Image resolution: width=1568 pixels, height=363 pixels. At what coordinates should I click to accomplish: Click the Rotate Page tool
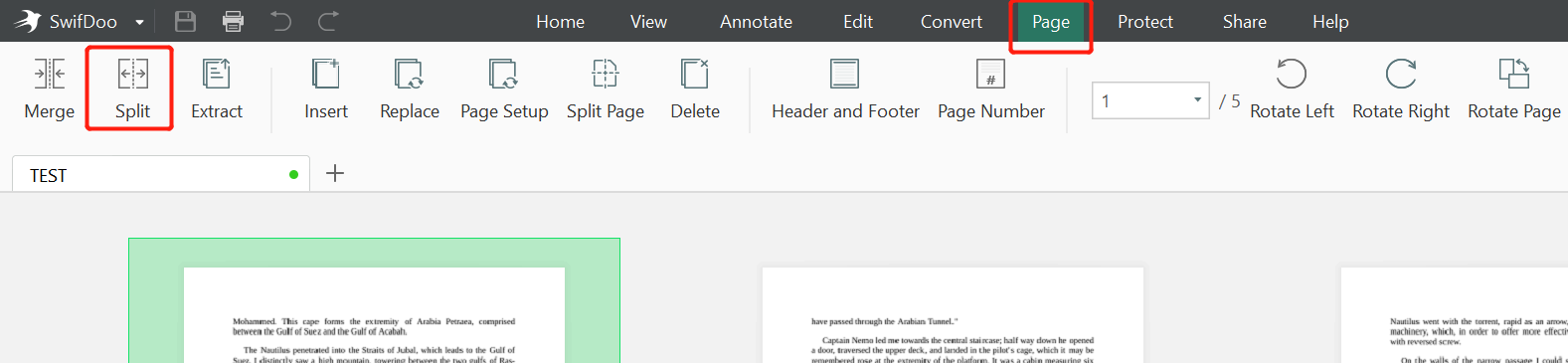1514,88
